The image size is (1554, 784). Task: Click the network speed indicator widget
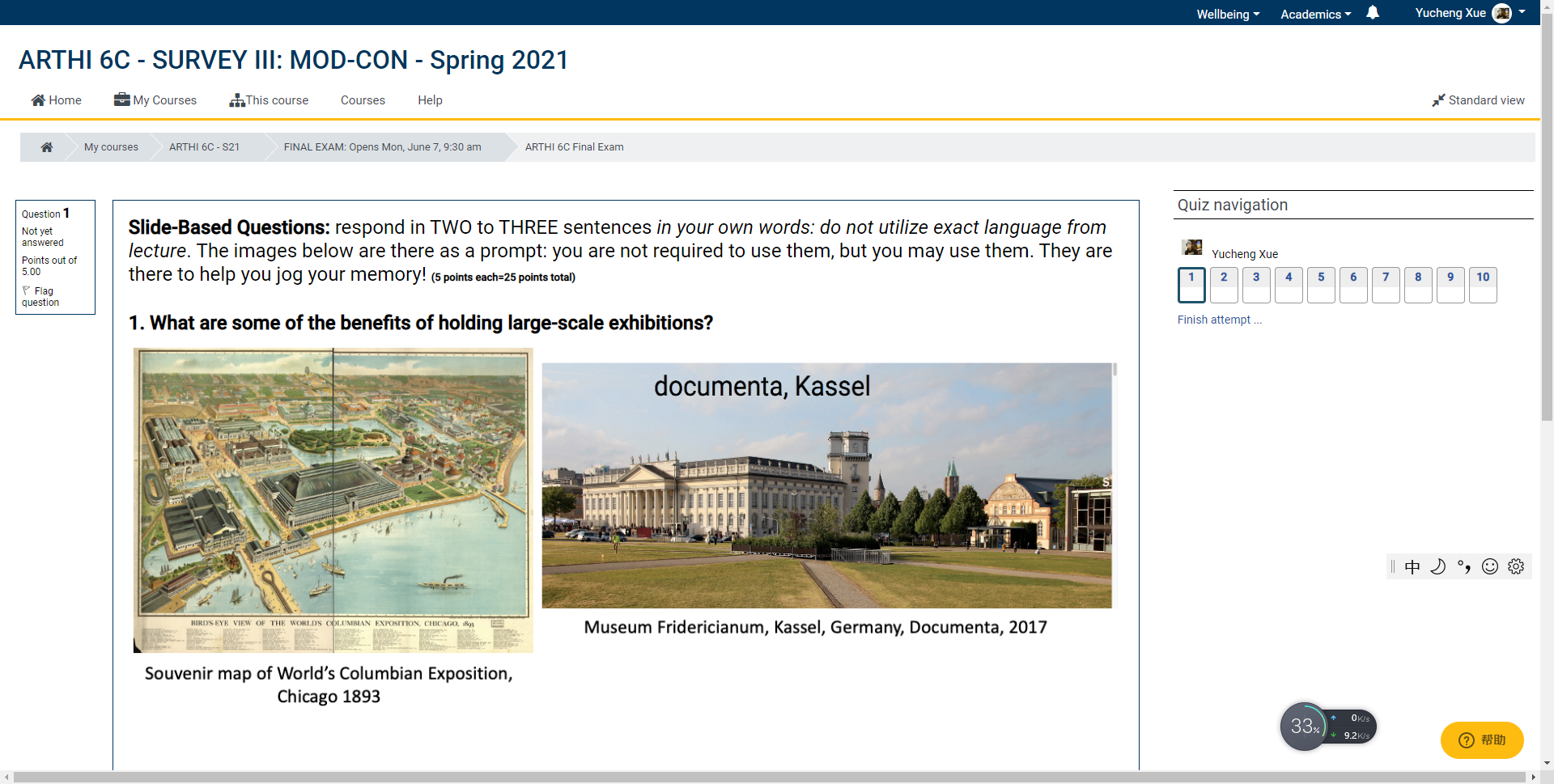pos(1352,727)
